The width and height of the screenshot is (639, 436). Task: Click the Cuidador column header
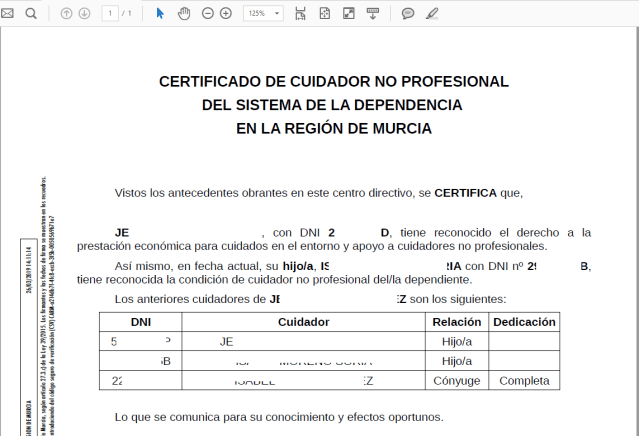[x=304, y=322]
